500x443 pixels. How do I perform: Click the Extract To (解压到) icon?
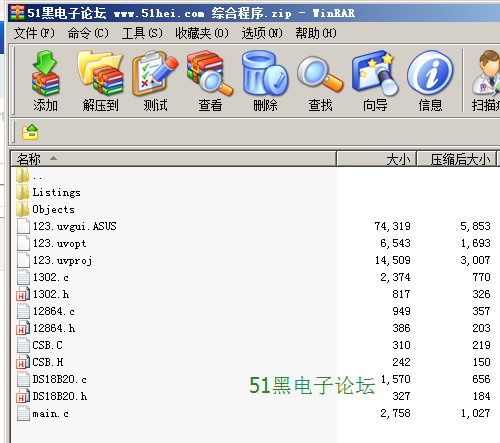click(x=100, y=73)
